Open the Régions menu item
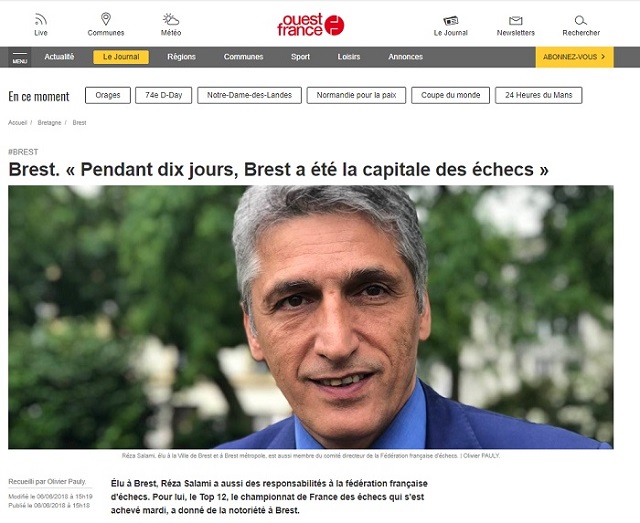Viewport: 640px width, 523px height. 181,57
